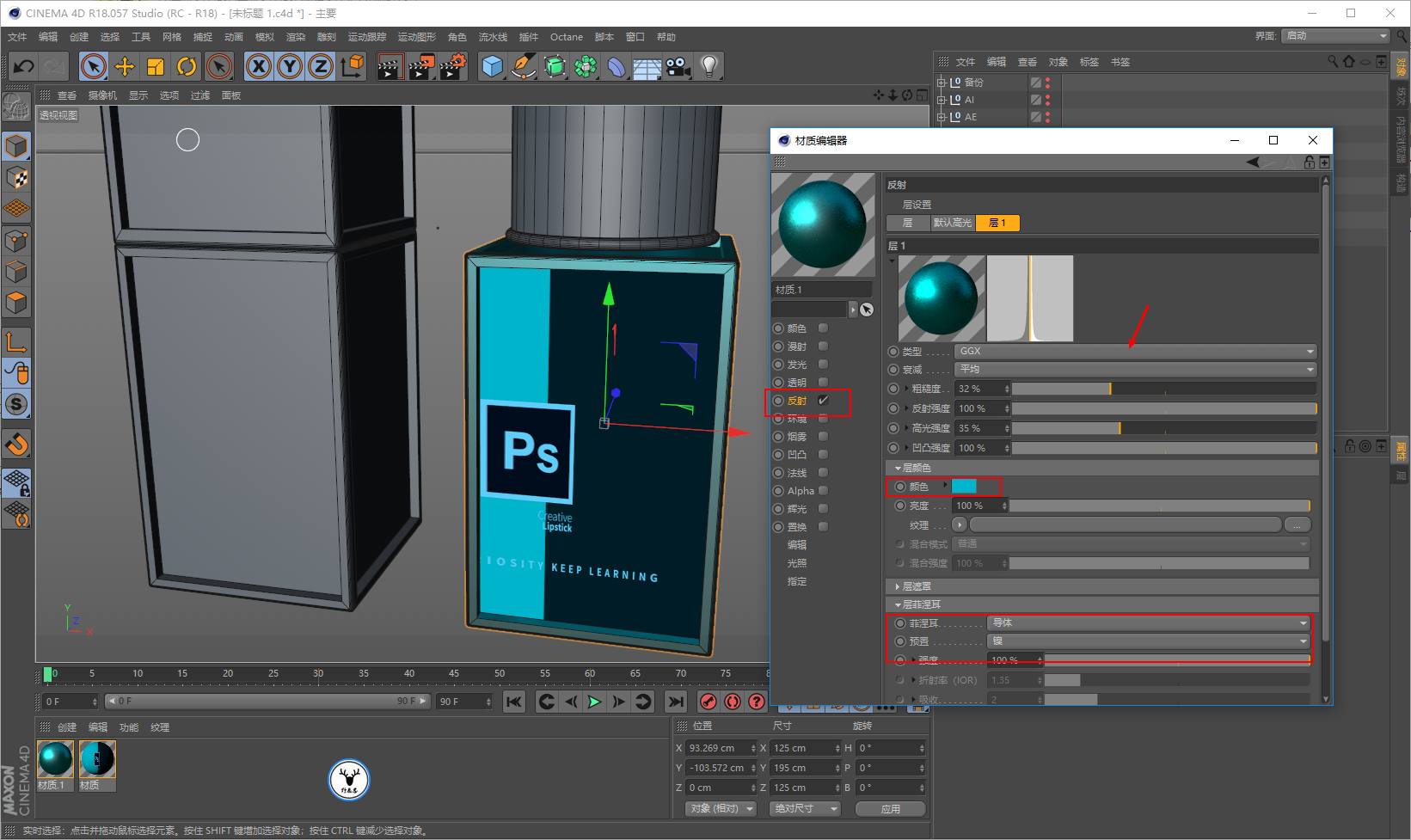Click the 应用 button
The image size is (1411, 840).
891,809
